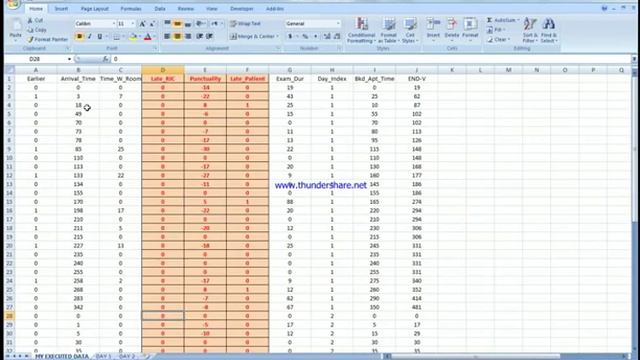This screenshot has width=640, height=360.
Task: Click Increase Indent
Action: [x=209, y=37]
